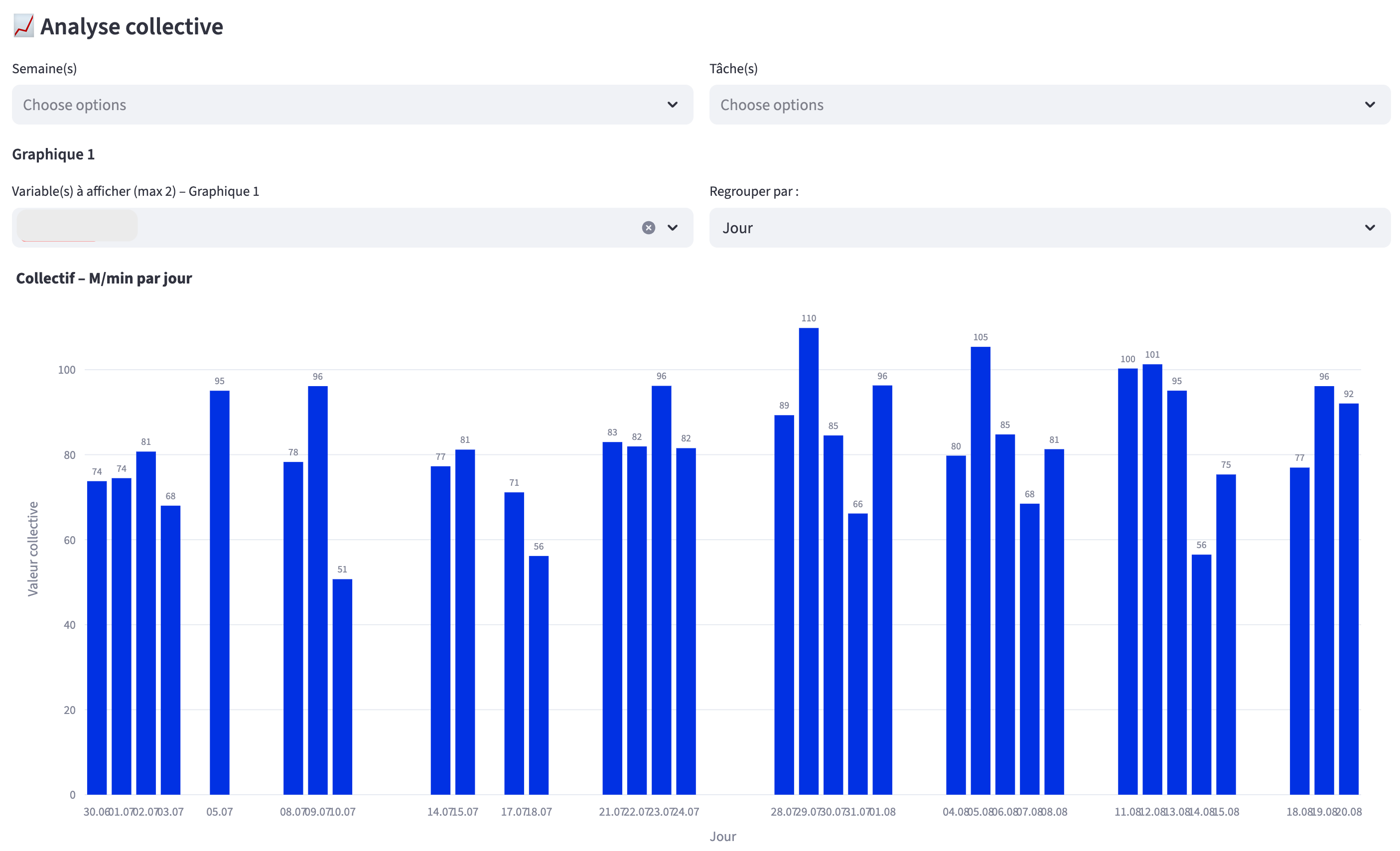Open the Variable(s) à afficher dropdown arrow

click(672, 228)
